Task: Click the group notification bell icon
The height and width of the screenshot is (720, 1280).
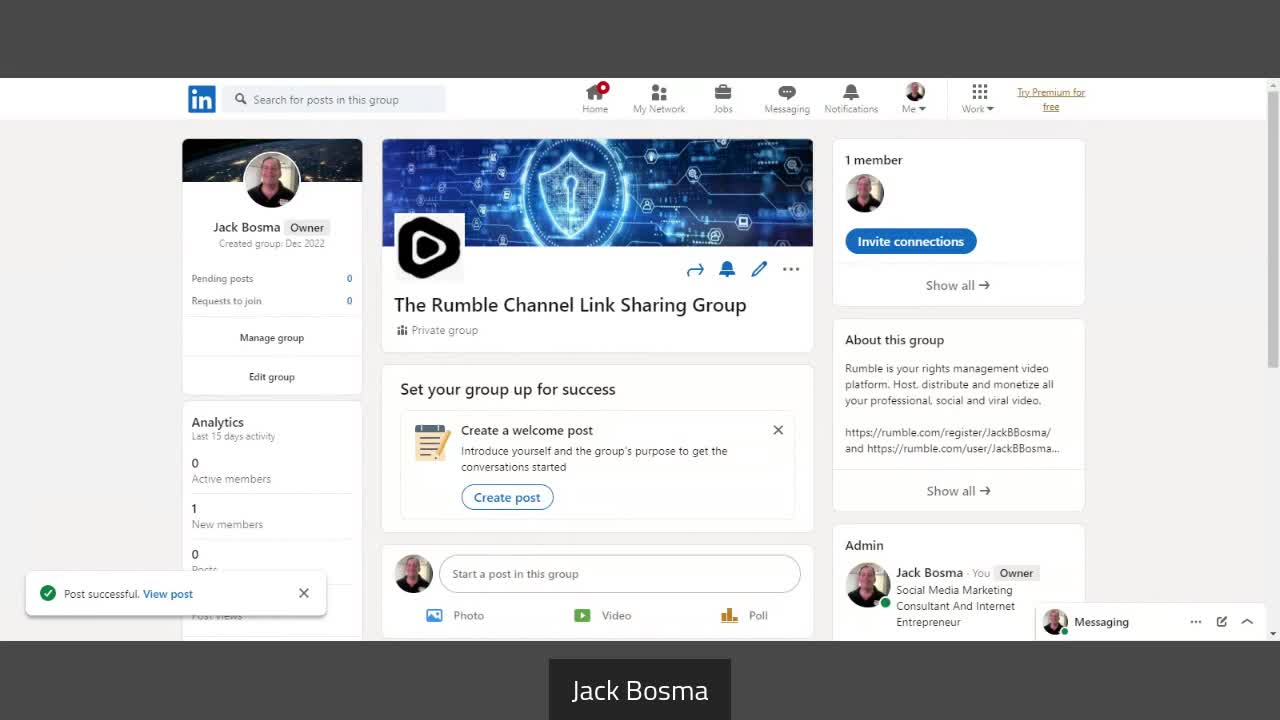Action: 727,269
